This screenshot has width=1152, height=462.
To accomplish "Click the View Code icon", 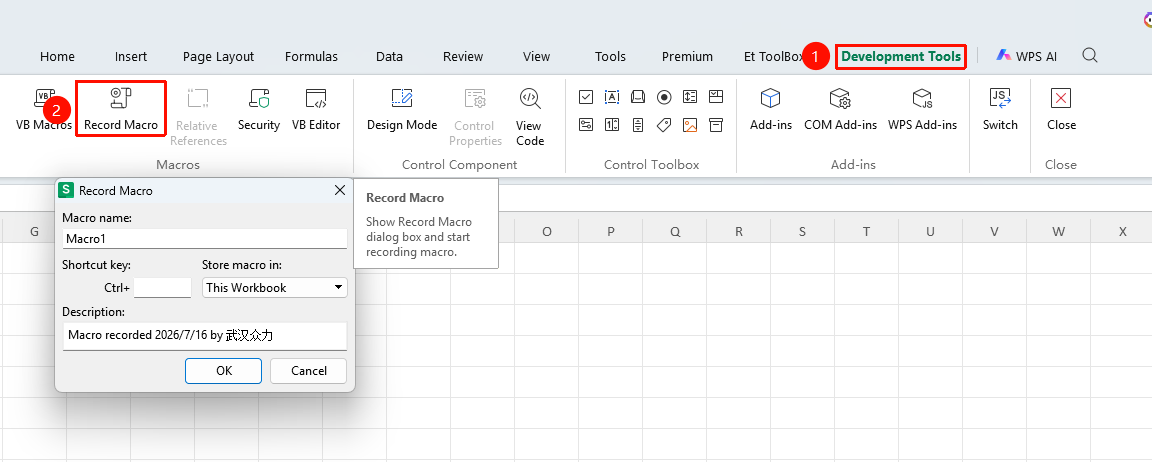I will pyautogui.click(x=530, y=98).
